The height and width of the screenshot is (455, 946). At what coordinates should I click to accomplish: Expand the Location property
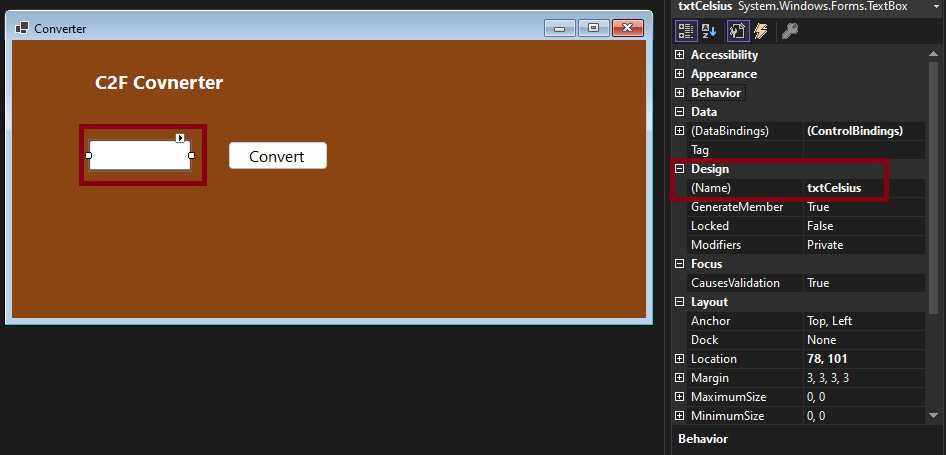click(x=680, y=359)
